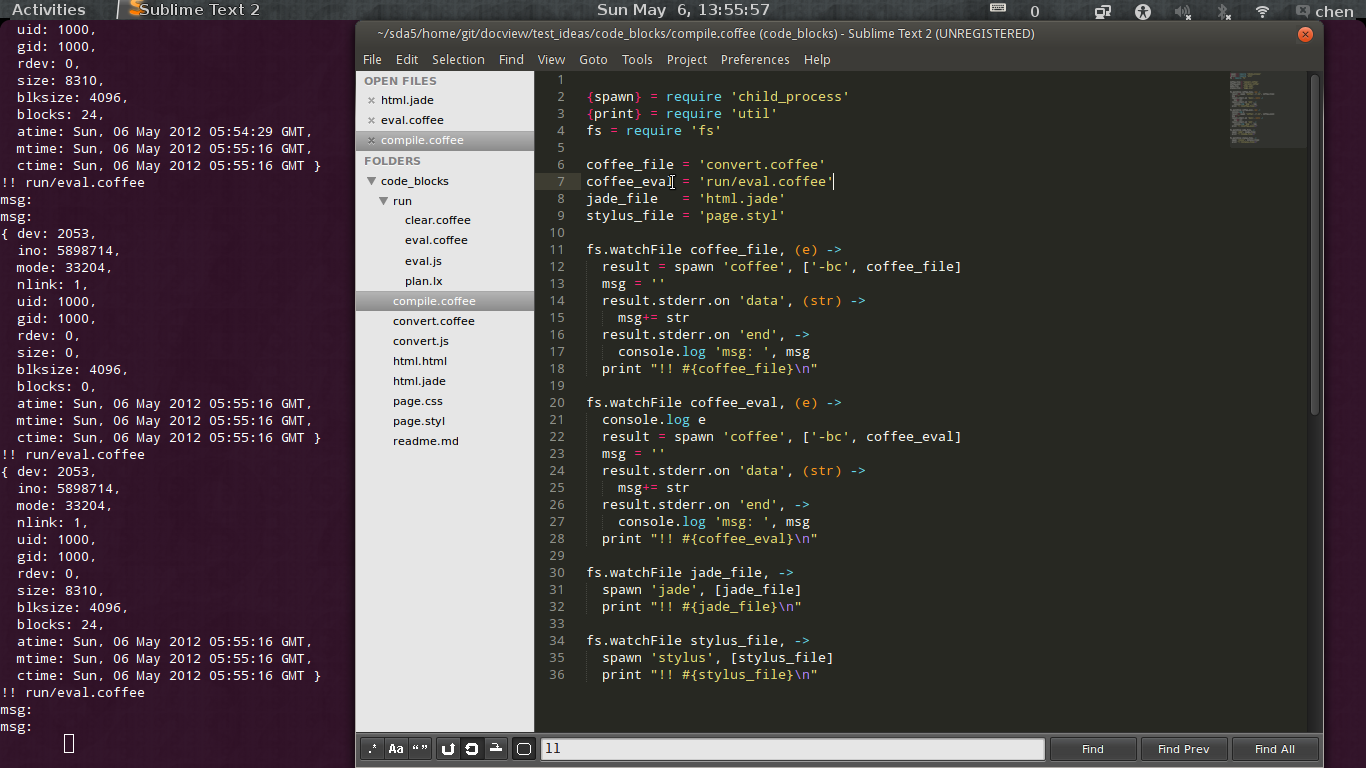Close eval.coffee in Open Files
1366x768 pixels.
coord(371,120)
